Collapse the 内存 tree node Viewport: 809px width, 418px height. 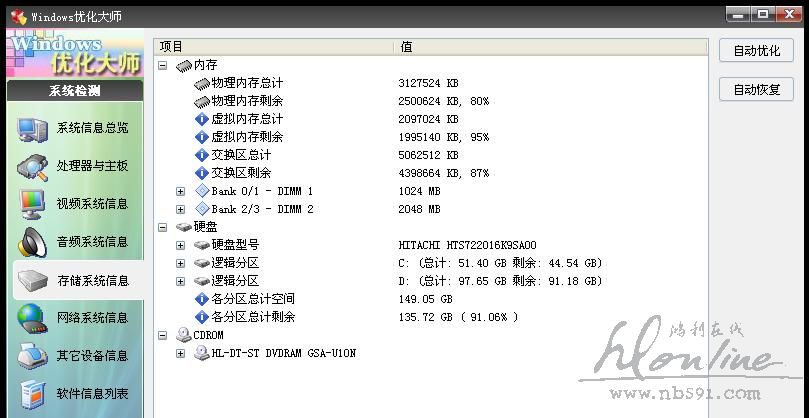pyautogui.click(x=163, y=66)
